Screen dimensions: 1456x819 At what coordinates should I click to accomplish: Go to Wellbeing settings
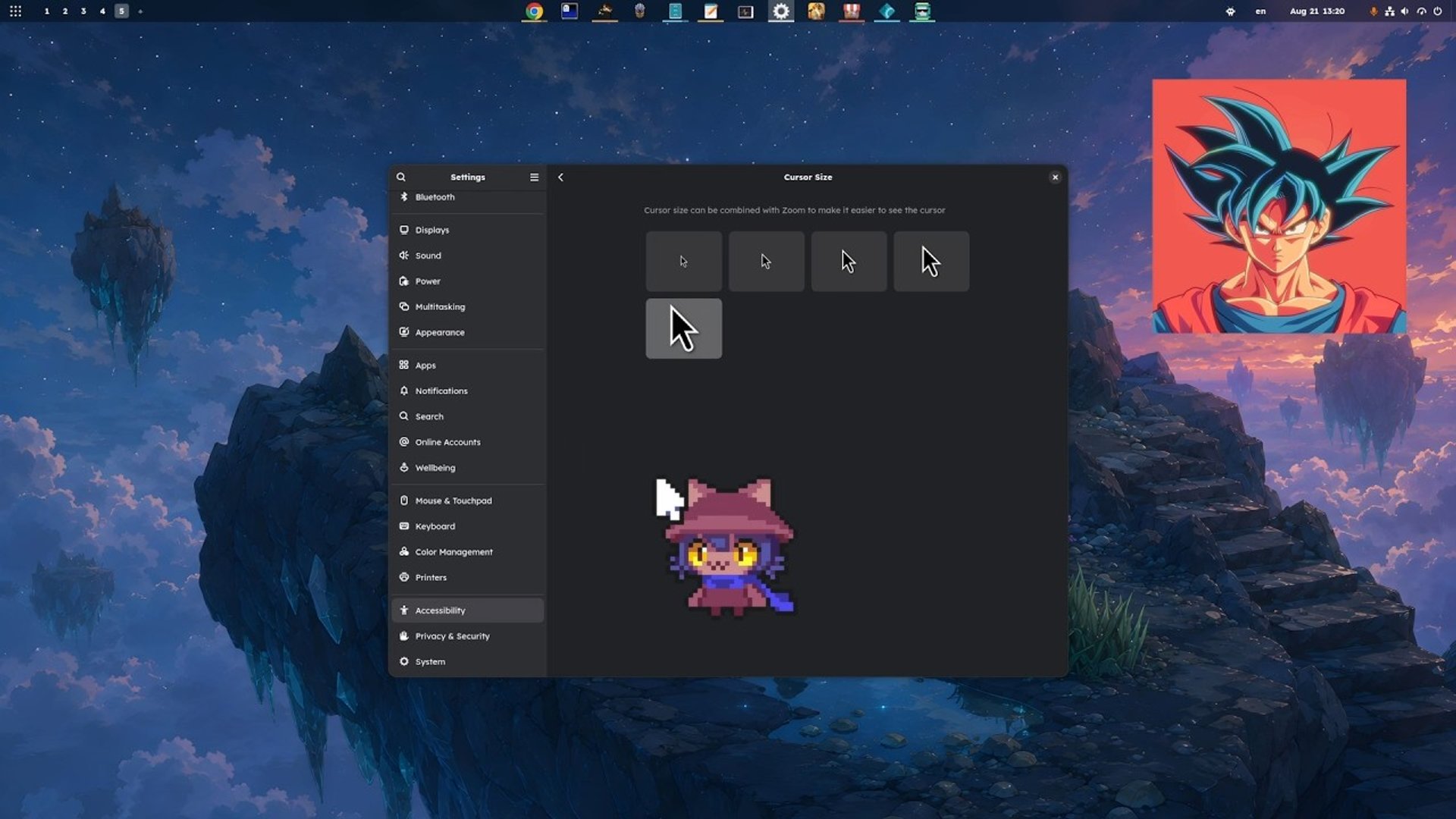468,468
